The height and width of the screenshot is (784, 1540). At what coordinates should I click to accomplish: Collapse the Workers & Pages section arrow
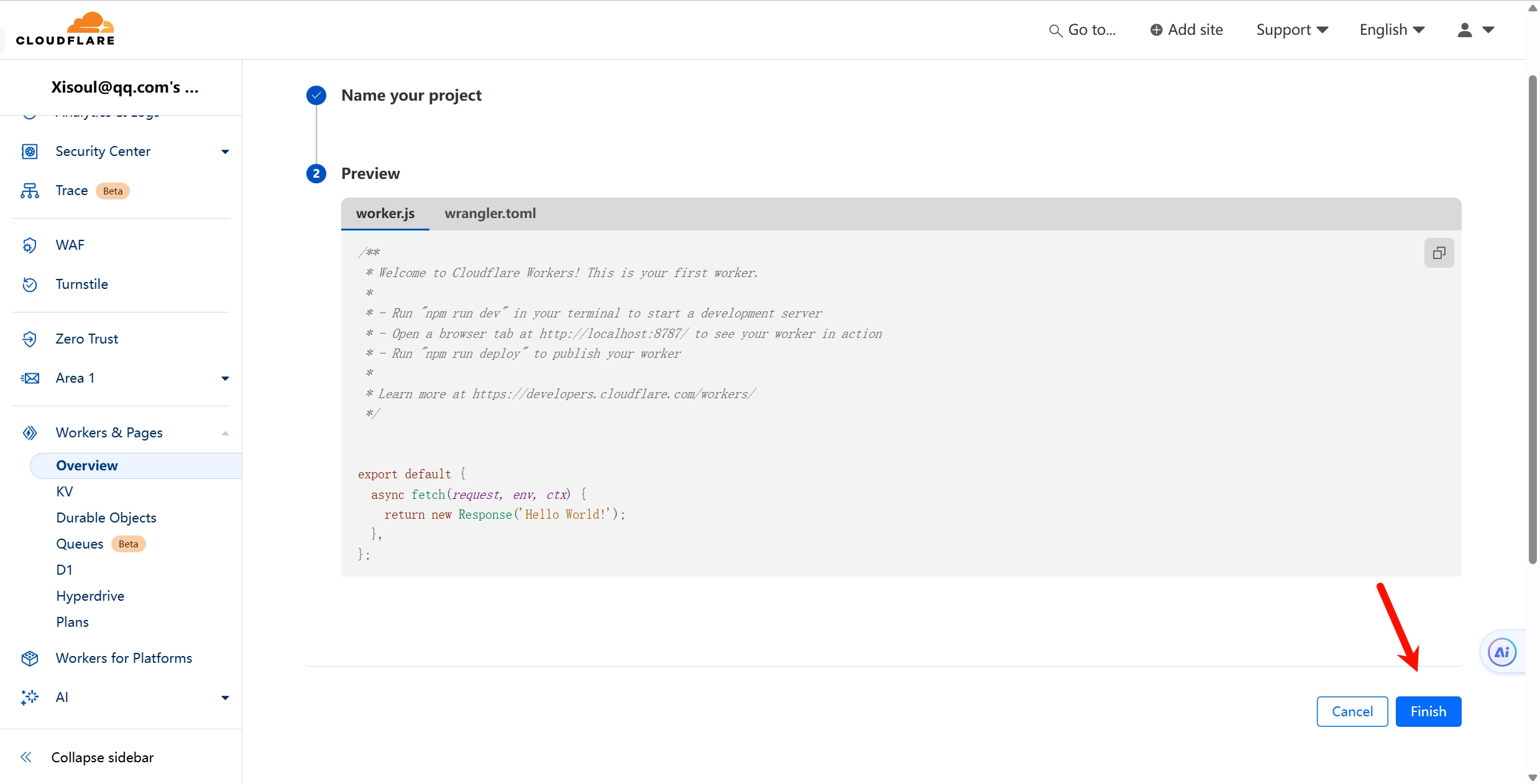225,433
